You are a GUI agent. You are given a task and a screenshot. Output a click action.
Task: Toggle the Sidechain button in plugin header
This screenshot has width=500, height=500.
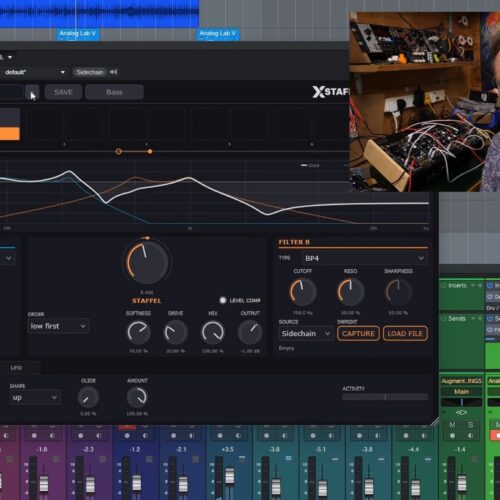tap(90, 72)
